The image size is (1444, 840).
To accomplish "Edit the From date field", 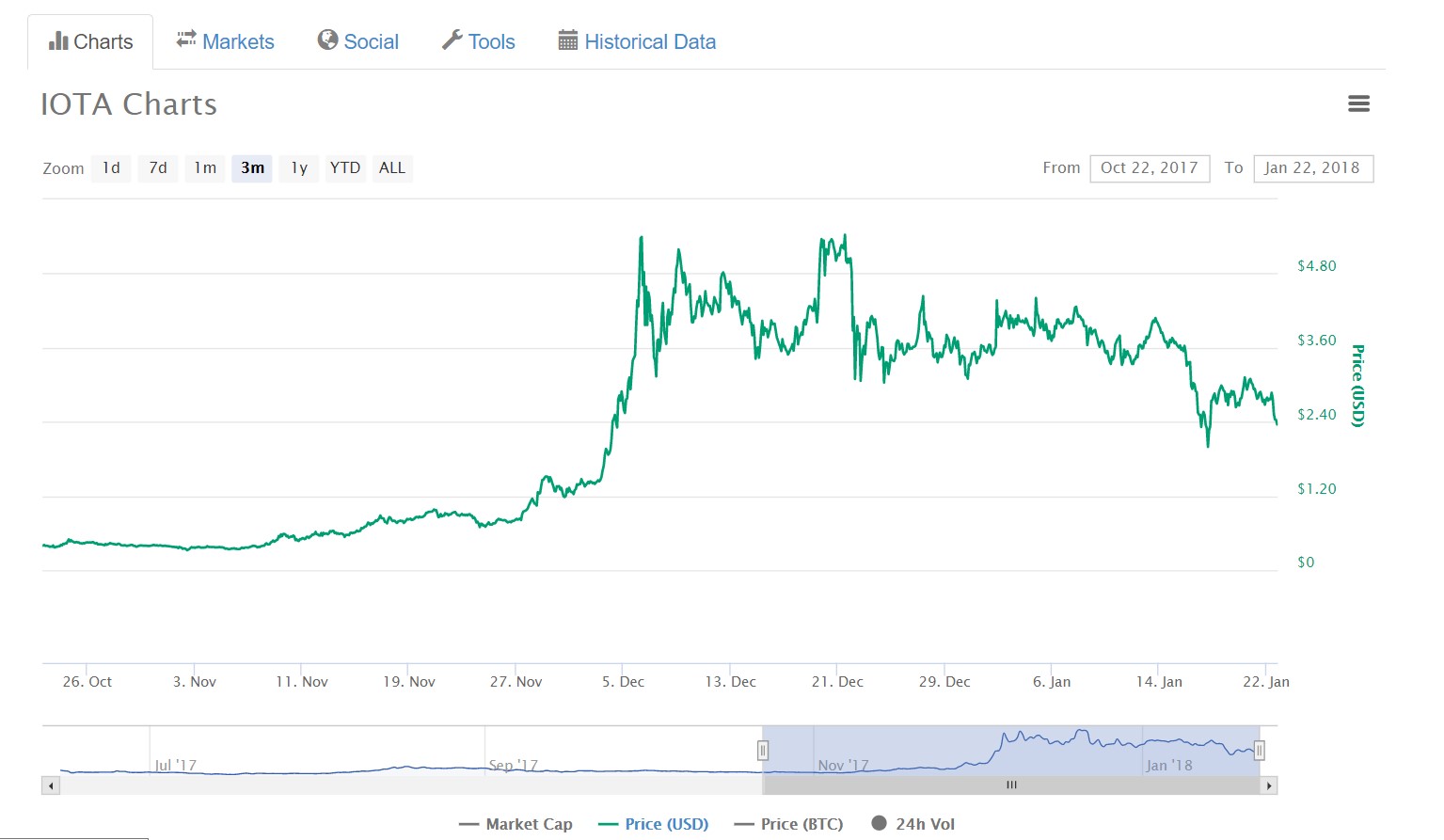I will tap(1150, 168).
